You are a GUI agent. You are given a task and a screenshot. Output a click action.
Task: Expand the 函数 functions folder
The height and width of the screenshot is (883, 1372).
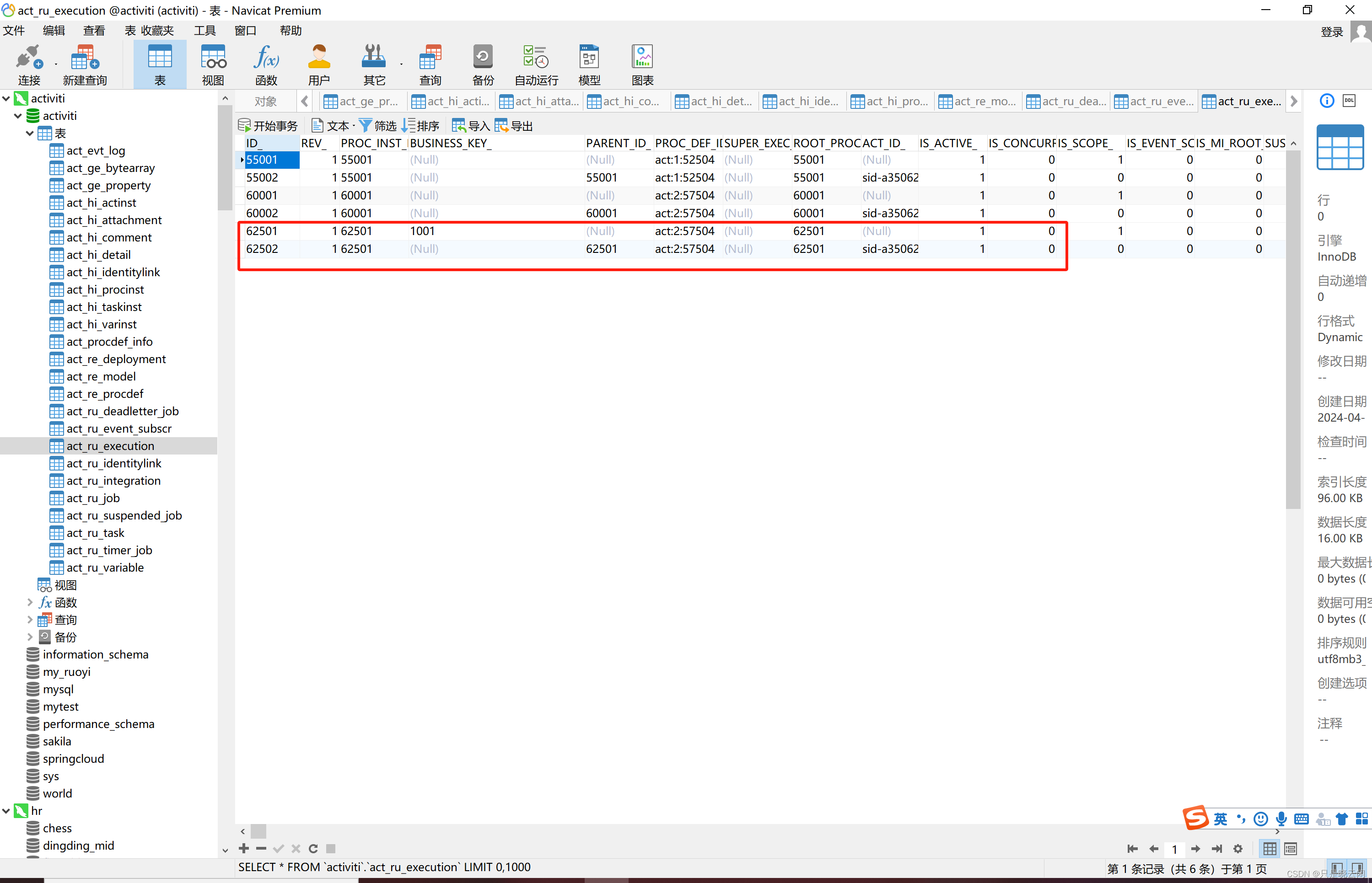coord(30,603)
